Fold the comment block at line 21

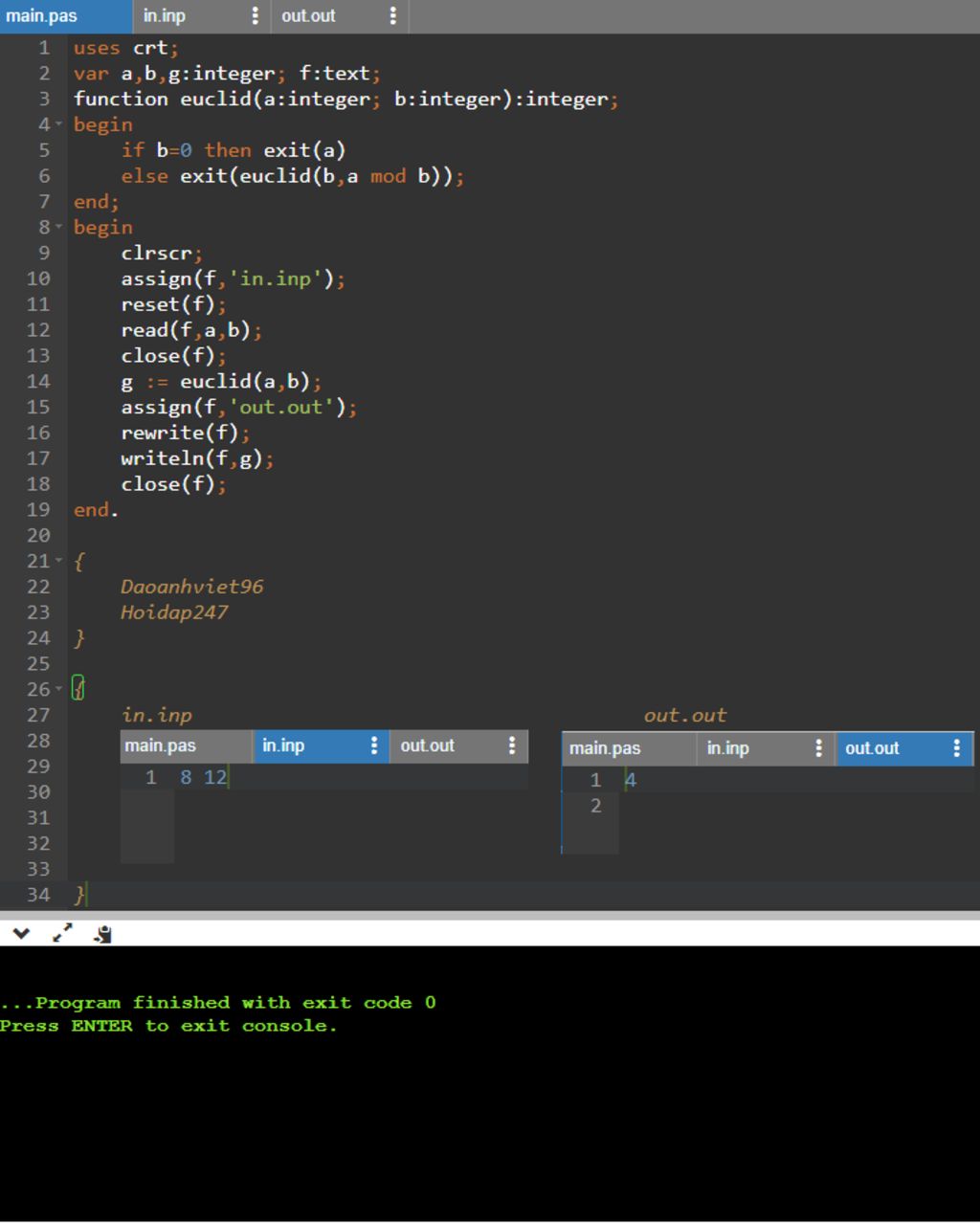point(58,562)
